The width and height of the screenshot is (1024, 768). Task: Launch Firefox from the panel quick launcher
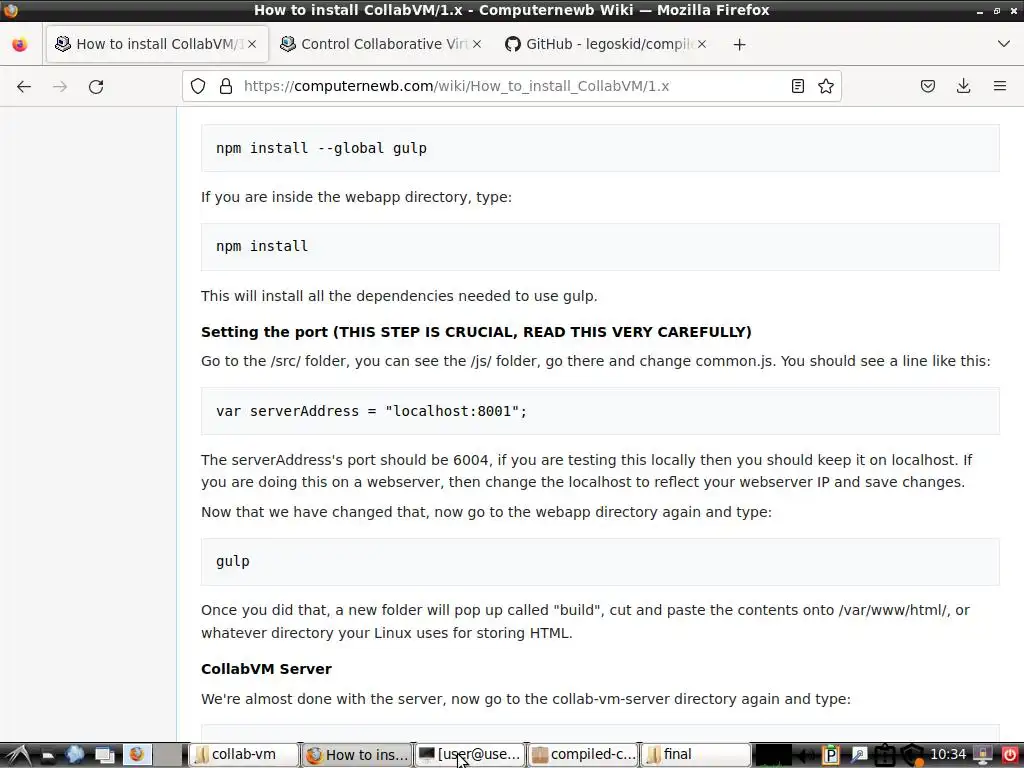pos(136,755)
